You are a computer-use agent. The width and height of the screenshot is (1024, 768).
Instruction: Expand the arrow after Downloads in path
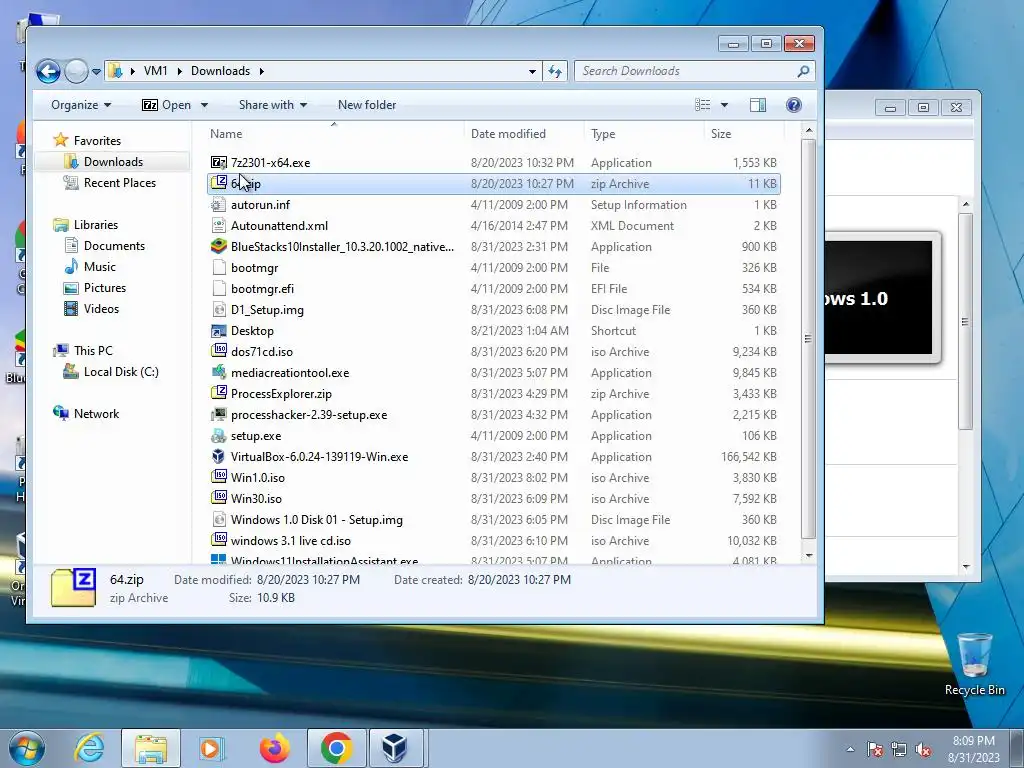[261, 71]
